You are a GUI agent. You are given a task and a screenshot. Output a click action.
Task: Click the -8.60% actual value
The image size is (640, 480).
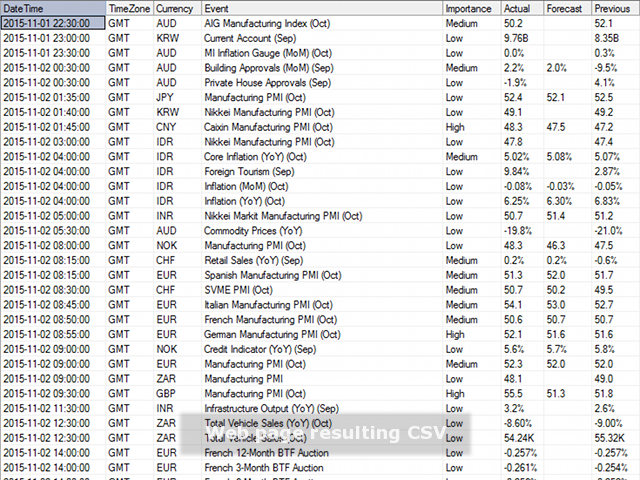519,423
